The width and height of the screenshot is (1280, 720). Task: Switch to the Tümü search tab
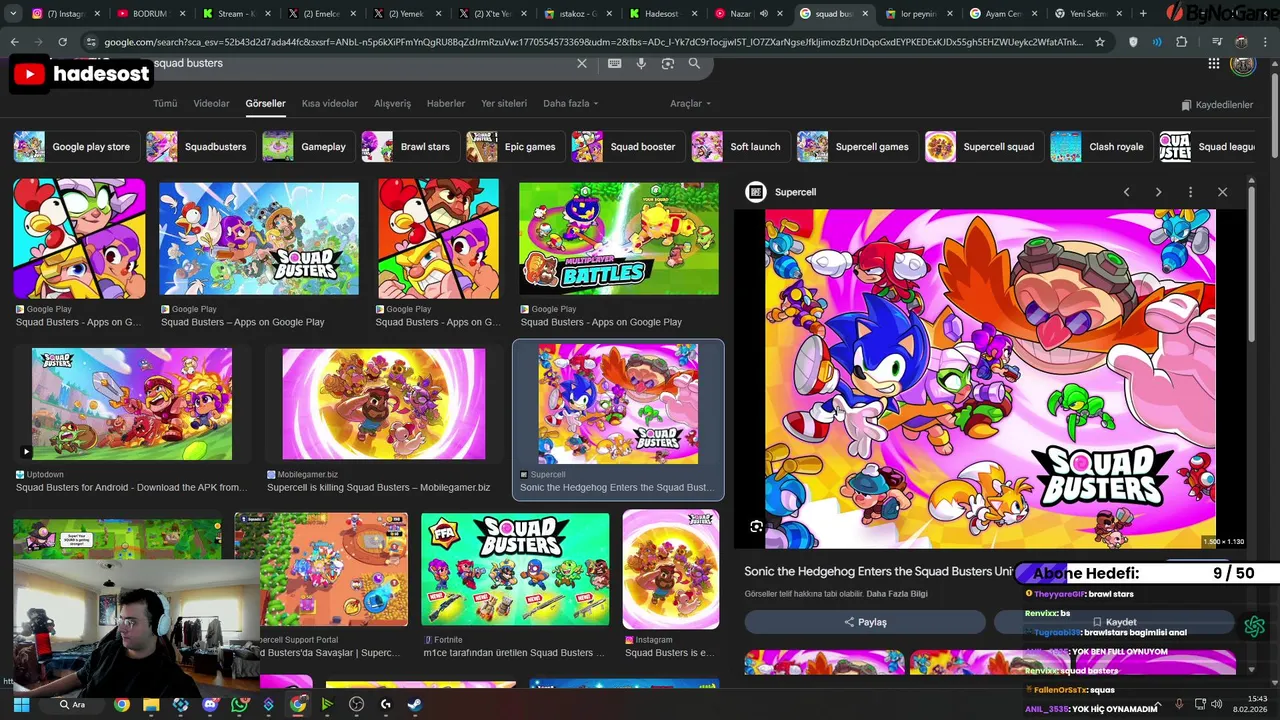click(x=165, y=104)
